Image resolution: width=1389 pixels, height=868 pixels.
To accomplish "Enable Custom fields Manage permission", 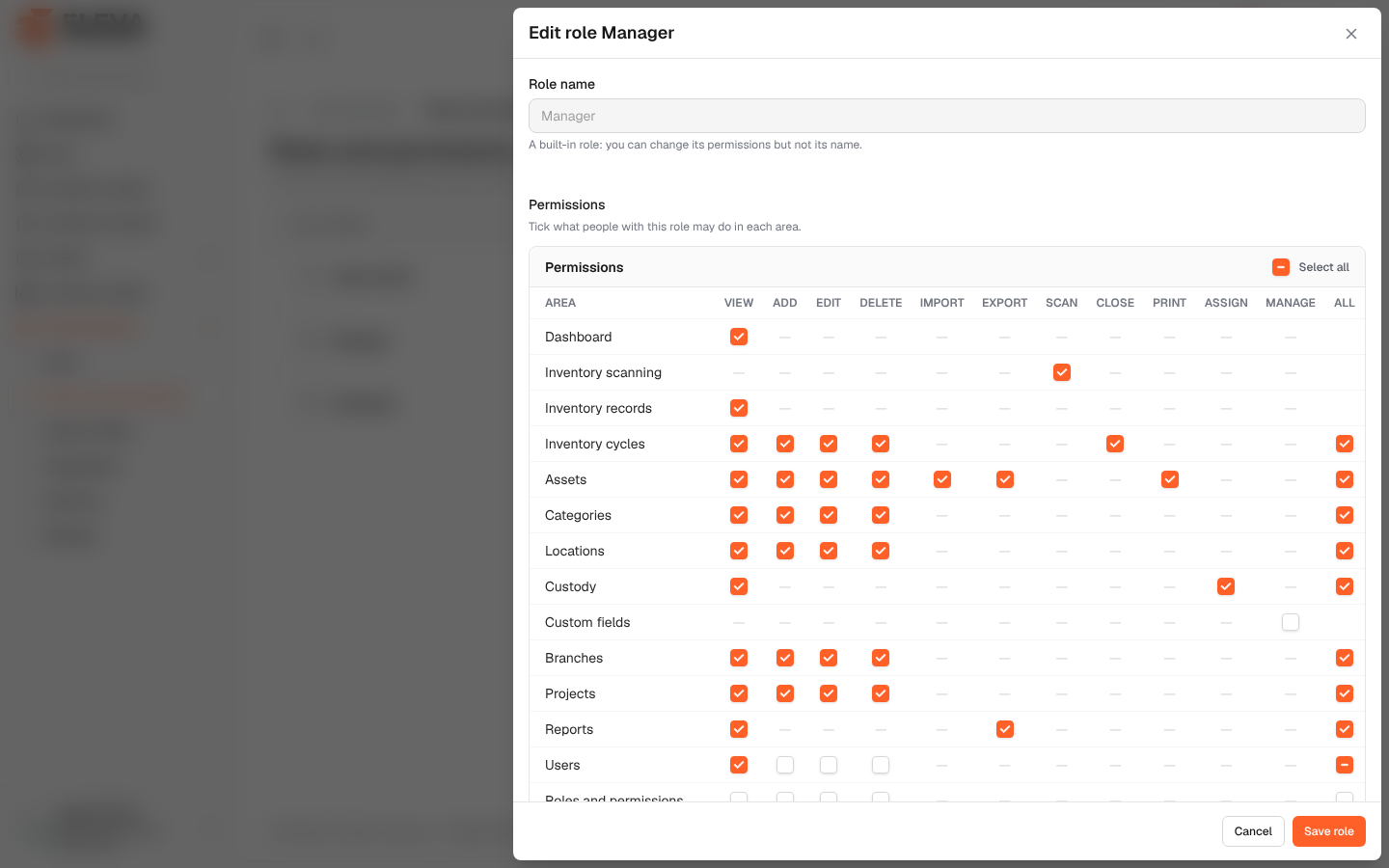I will [x=1291, y=622].
